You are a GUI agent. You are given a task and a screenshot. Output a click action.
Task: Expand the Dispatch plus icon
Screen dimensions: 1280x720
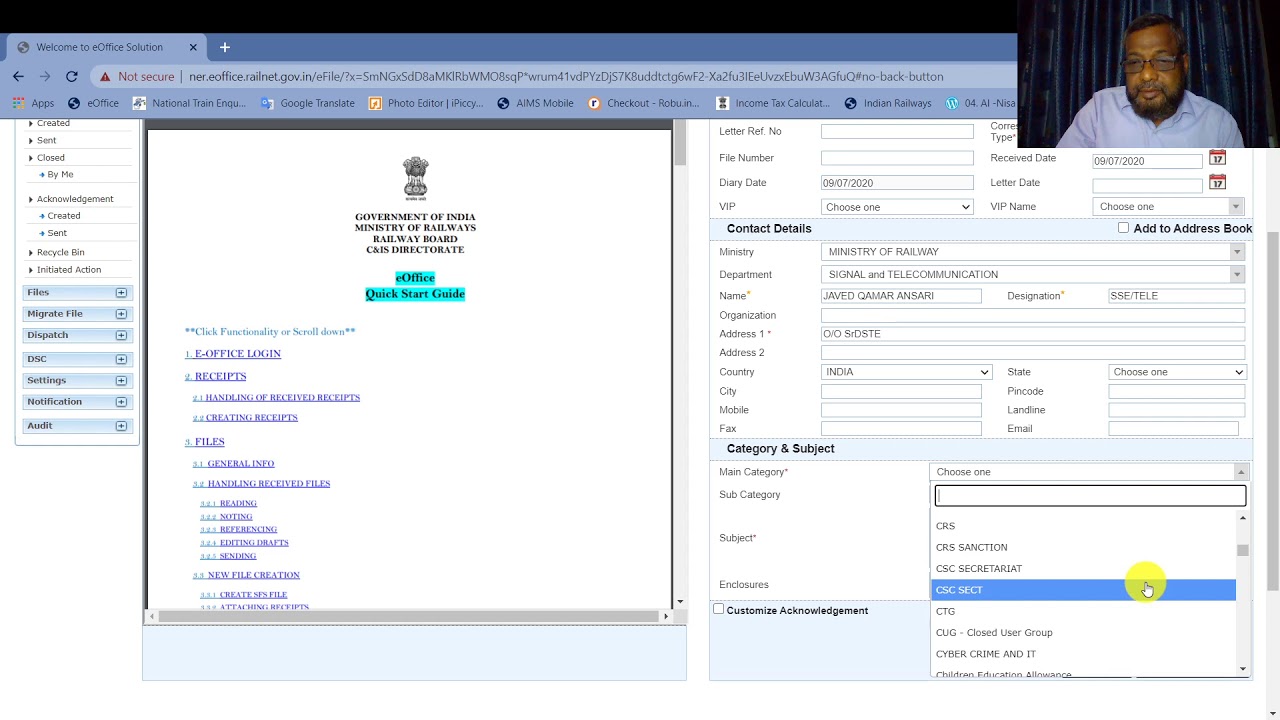tap(121, 335)
